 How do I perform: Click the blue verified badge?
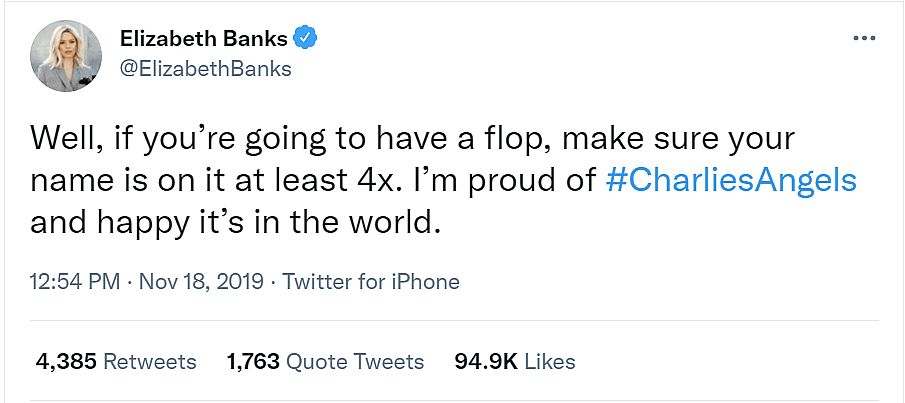click(x=305, y=39)
